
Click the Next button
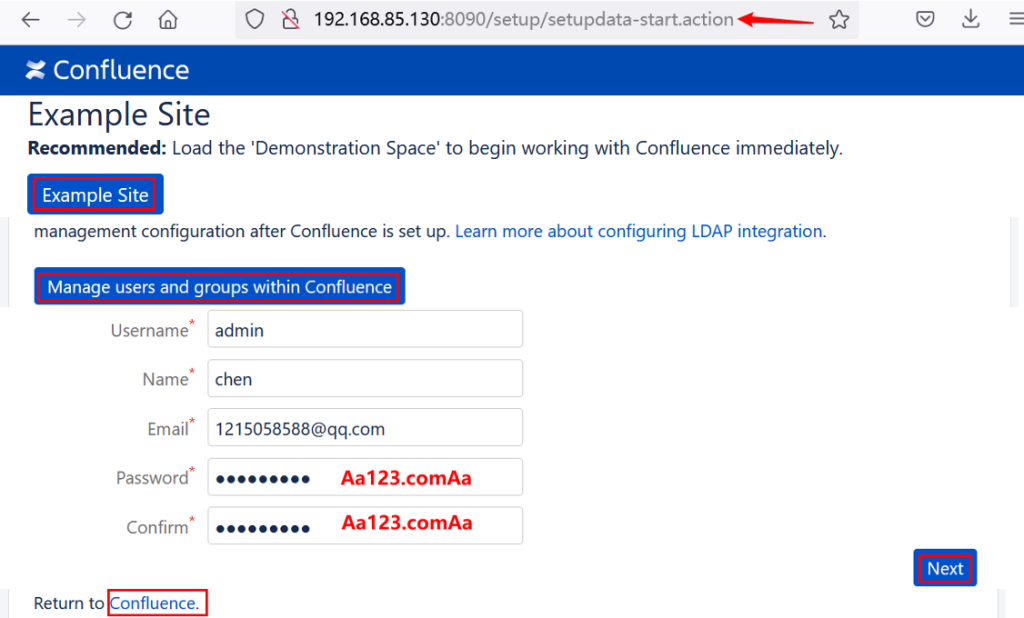(x=945, y=568)
